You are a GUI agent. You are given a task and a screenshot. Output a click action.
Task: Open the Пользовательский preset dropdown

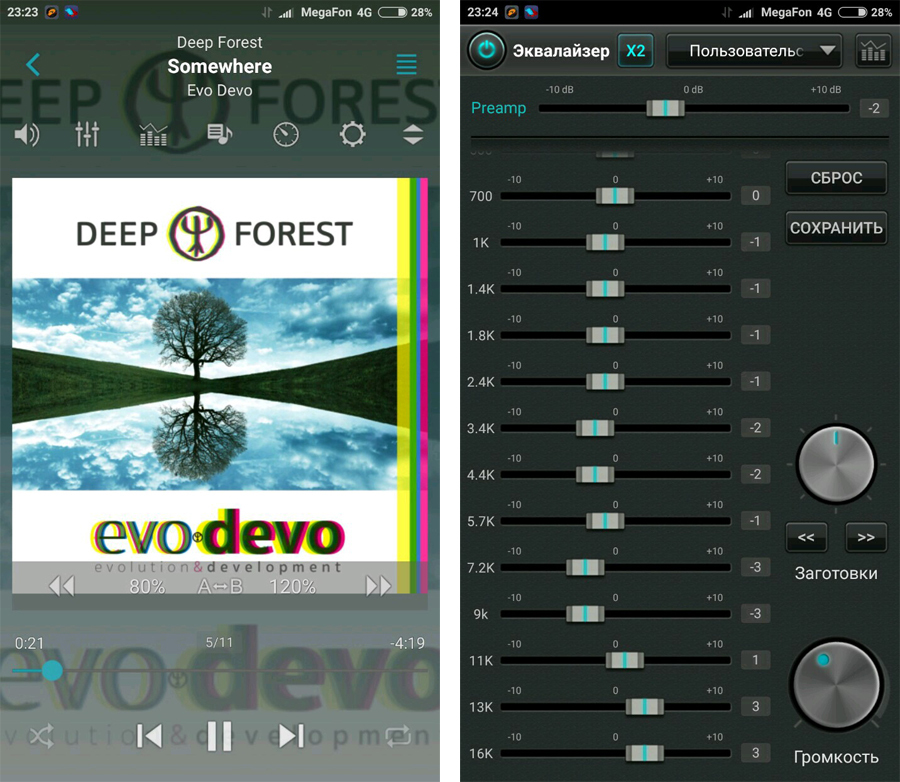[x=754, y=51]
